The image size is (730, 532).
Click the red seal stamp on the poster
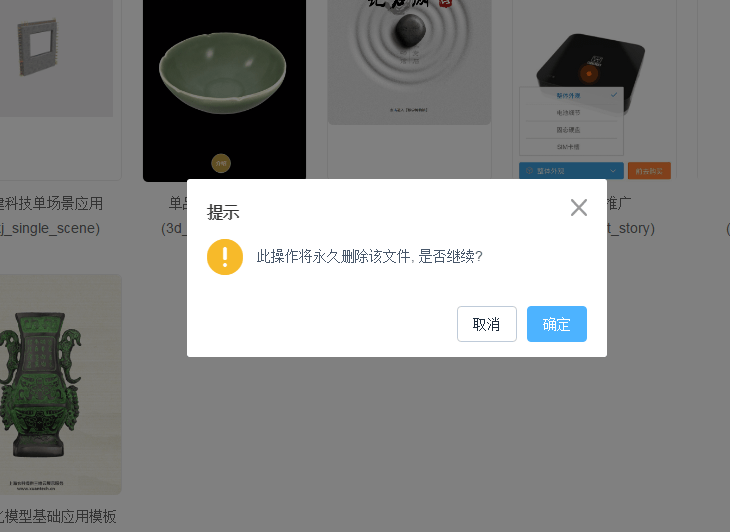[x=446, y=3]
